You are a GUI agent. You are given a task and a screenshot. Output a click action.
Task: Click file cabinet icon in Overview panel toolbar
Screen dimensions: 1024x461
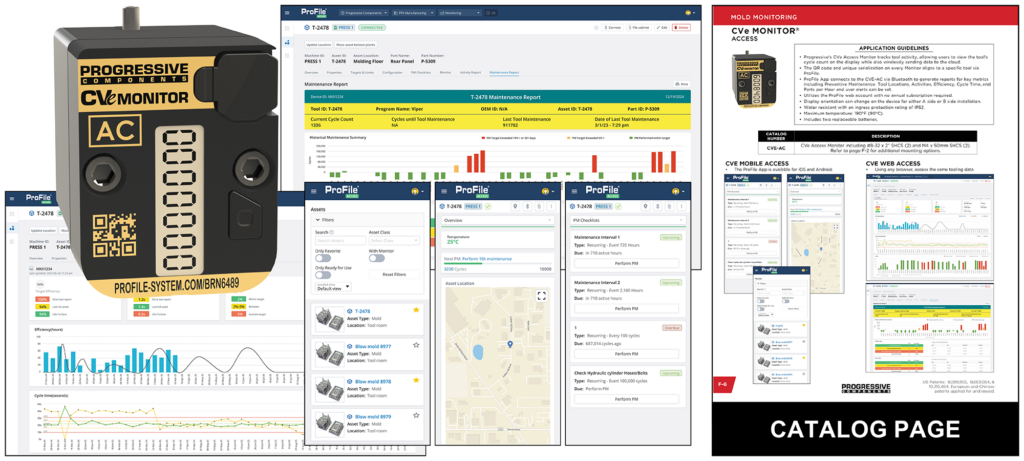[539, 206]
